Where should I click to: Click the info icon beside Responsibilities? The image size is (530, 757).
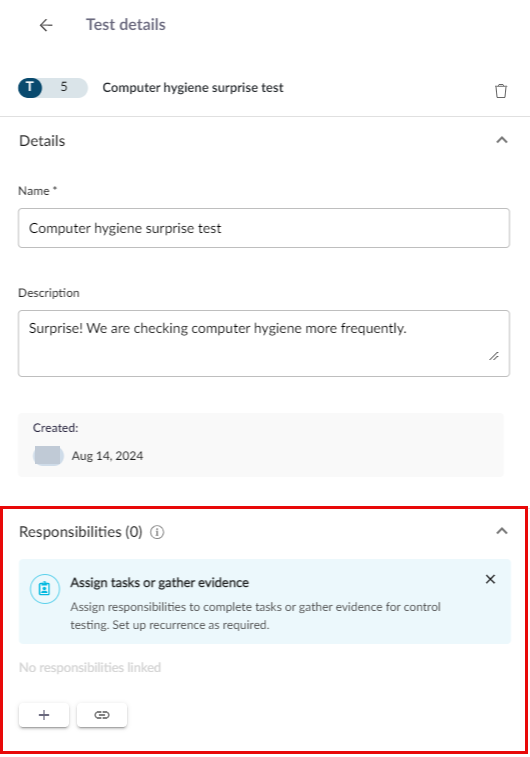[x=157, y=532]
